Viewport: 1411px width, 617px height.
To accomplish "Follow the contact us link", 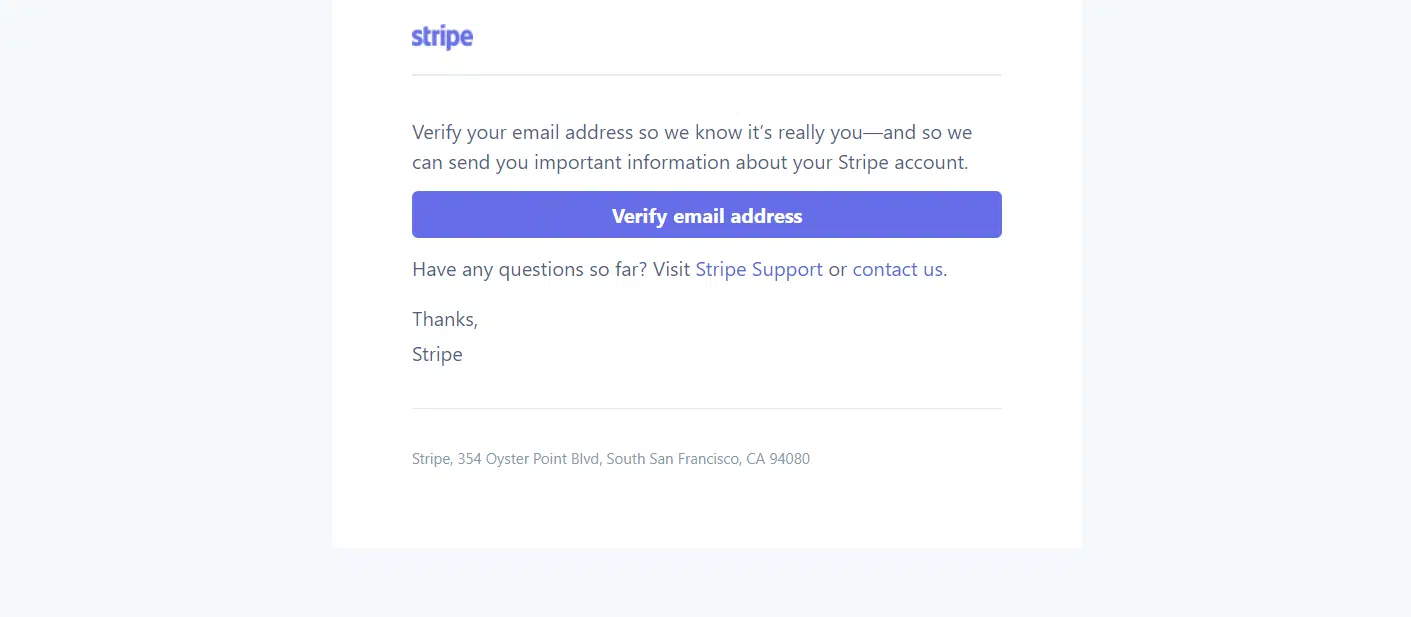I will [x=897, y=269].
